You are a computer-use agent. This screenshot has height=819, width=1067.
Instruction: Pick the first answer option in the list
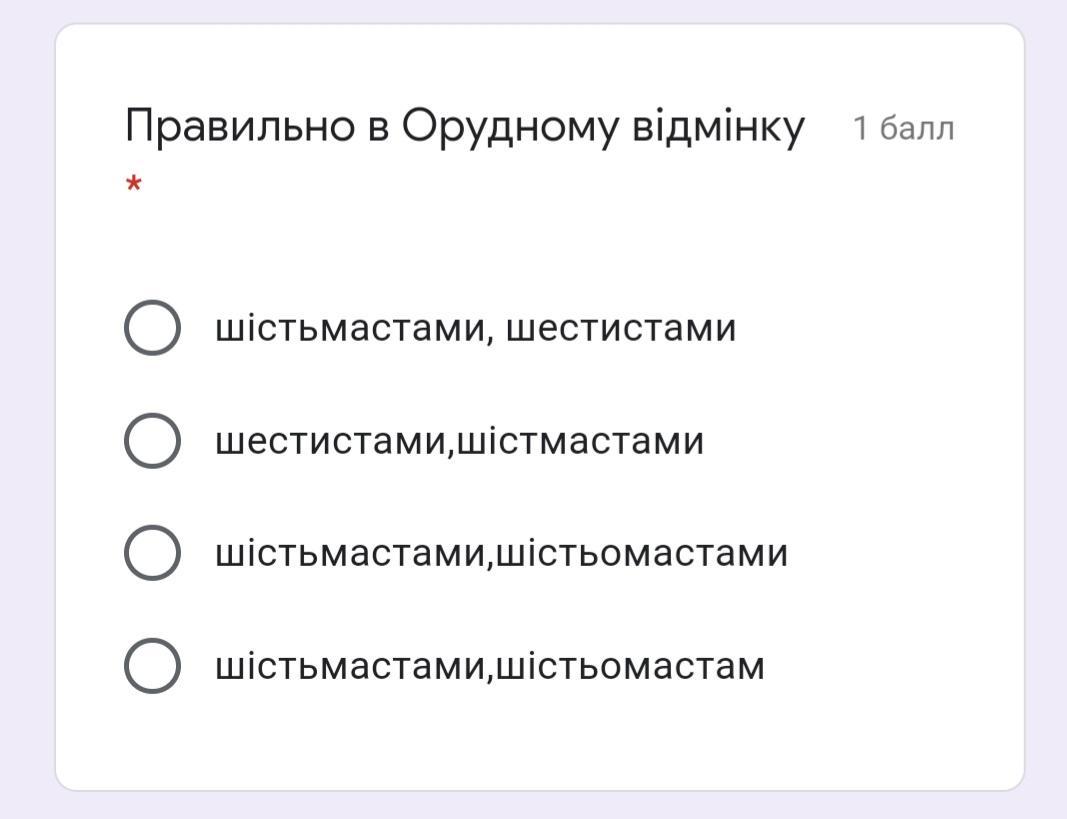tap(152, 328)
